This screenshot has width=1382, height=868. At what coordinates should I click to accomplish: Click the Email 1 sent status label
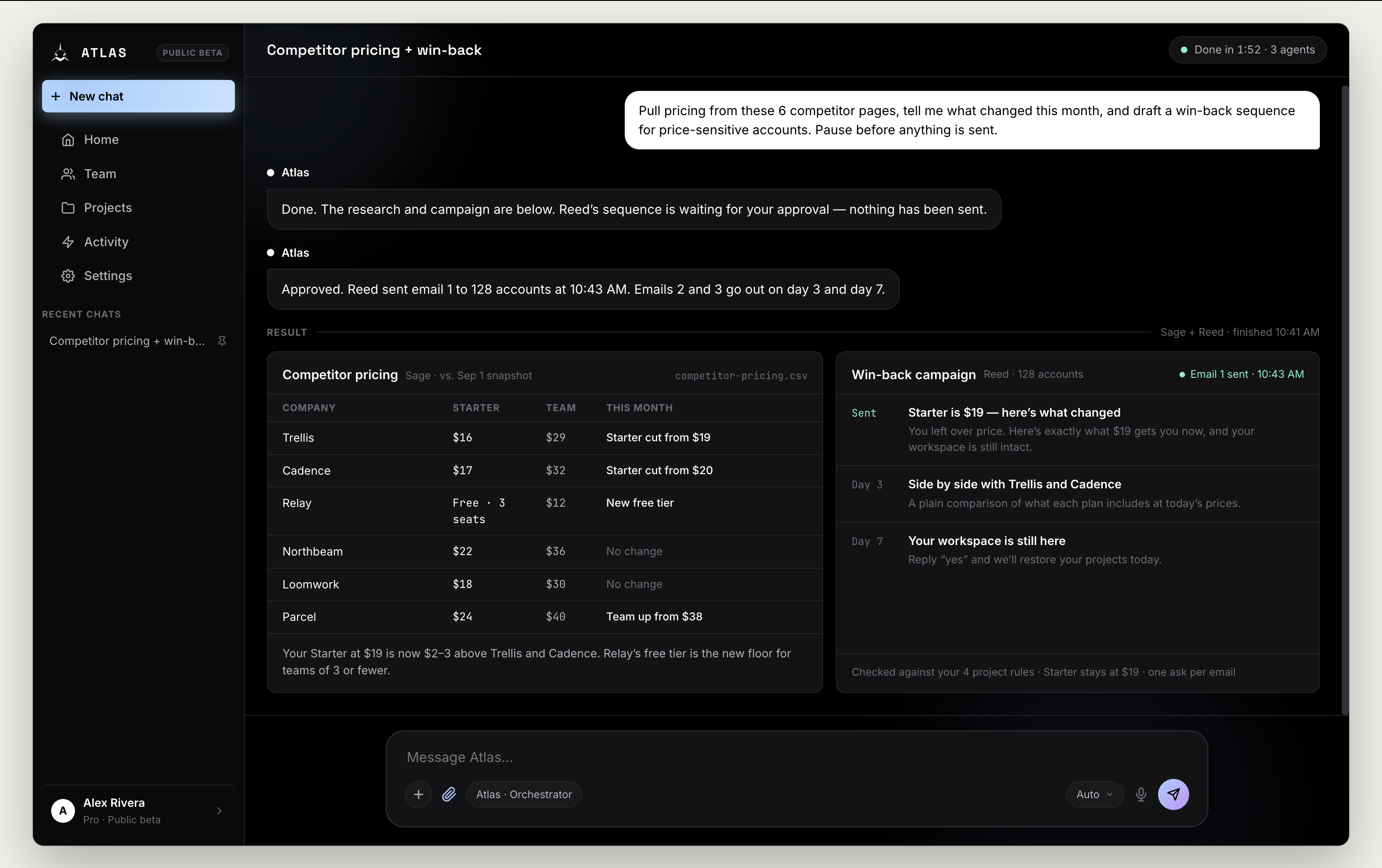pyautogui.click(x=1241, y=374)
